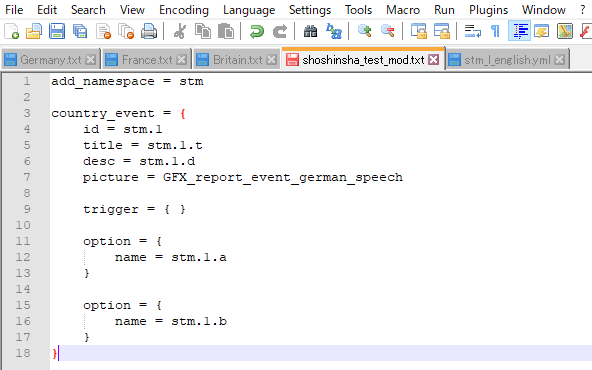Image resolution: width=592 pixels, height=370 pixels.
Task: Toggle word wrap
Action: [x=473, y=31]
